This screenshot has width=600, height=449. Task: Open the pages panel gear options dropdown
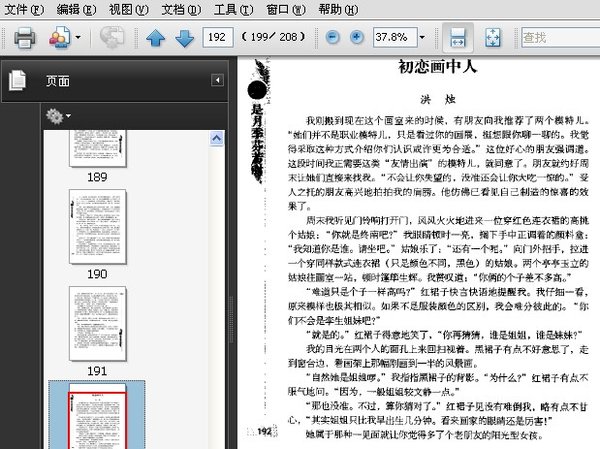pyautogui.click(x=57, y=117)
